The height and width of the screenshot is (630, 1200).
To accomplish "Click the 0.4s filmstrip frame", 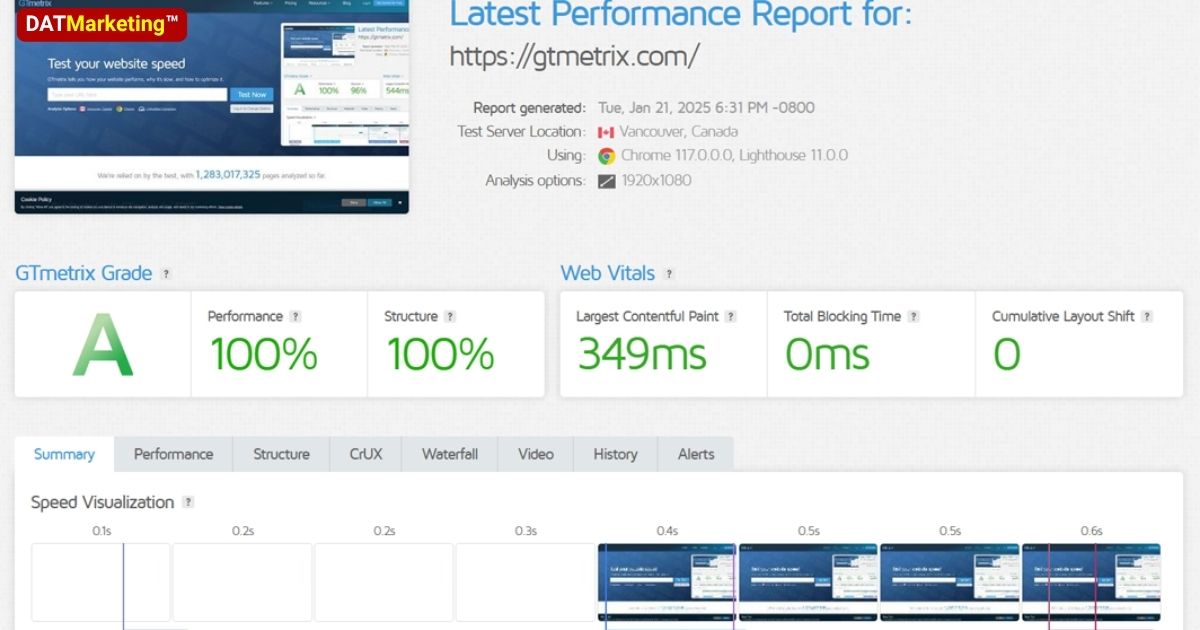I will click(667, 582).
